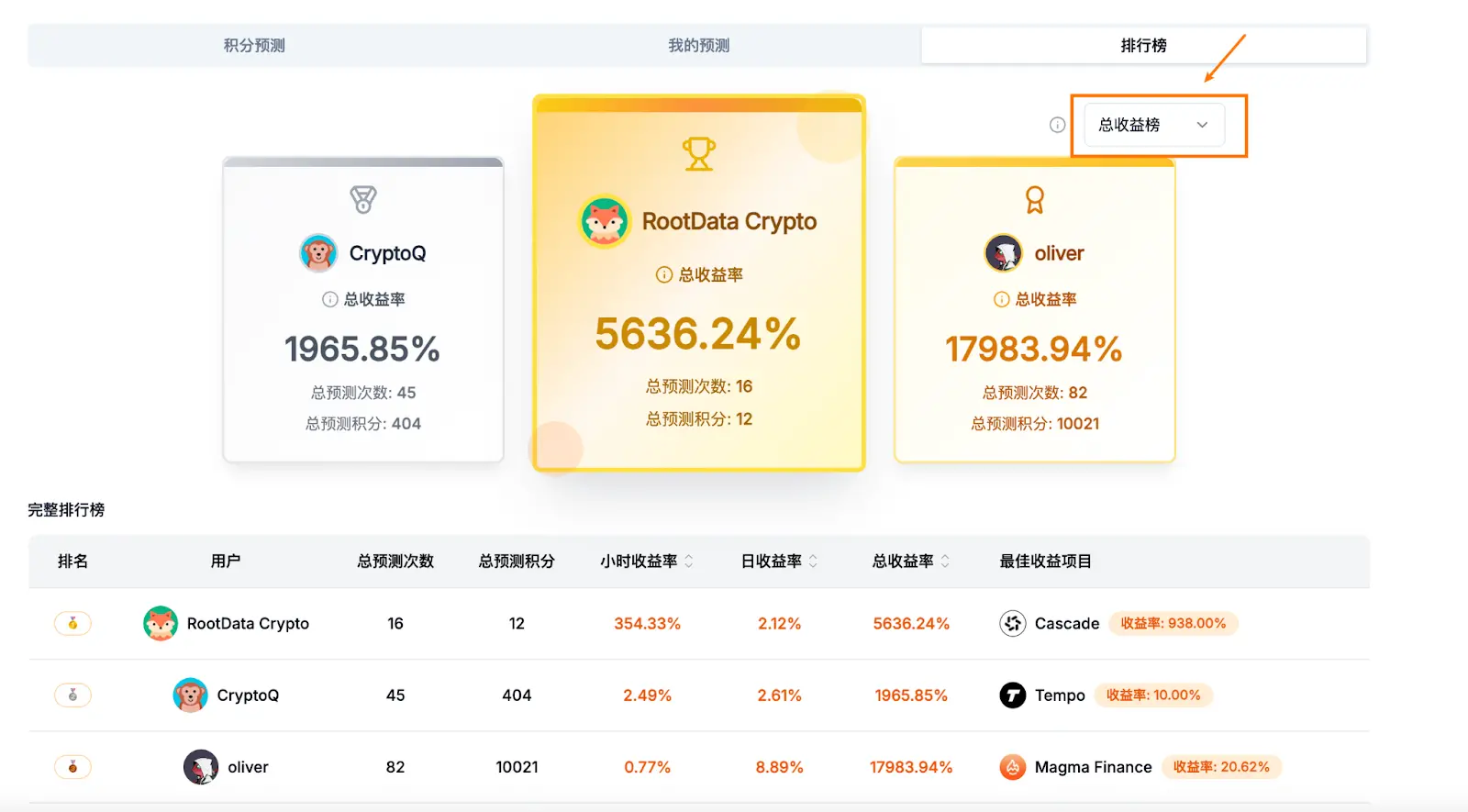Viewport: 1468px width, 812px height.
Task: Click RootData Crypto username in table row
Action: tap(248, 624)
